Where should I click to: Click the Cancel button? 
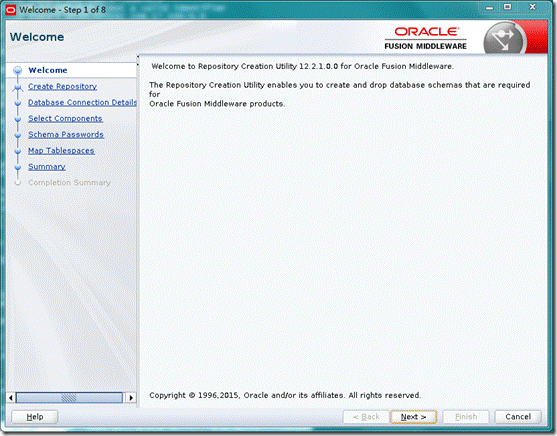click(x=518, y=417)
